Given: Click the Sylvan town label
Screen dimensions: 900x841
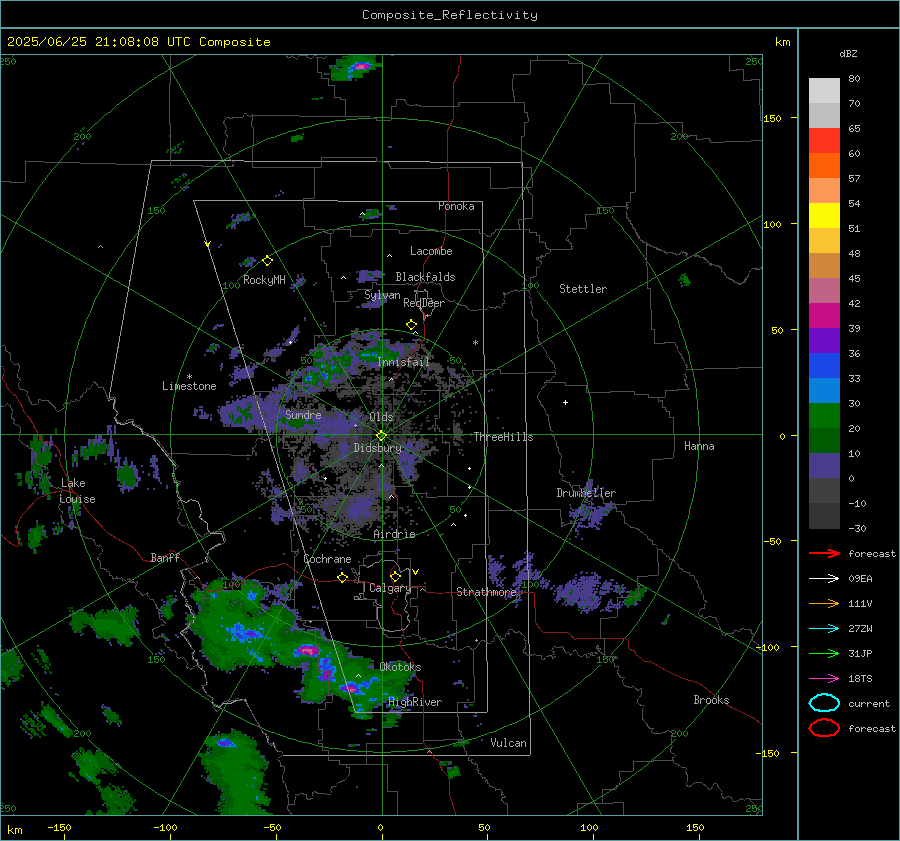Looking at the screenshot, I should pos(382,296).
